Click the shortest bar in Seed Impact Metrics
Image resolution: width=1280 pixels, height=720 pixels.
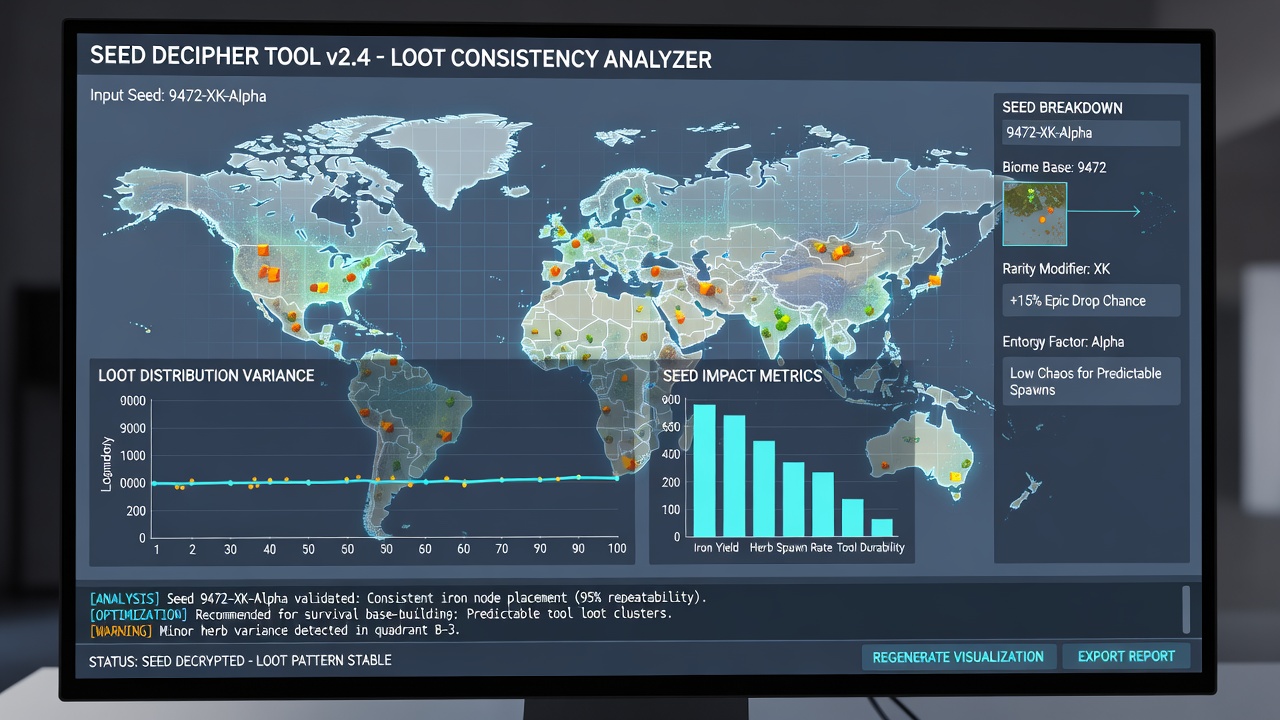(x=882, y=528)
